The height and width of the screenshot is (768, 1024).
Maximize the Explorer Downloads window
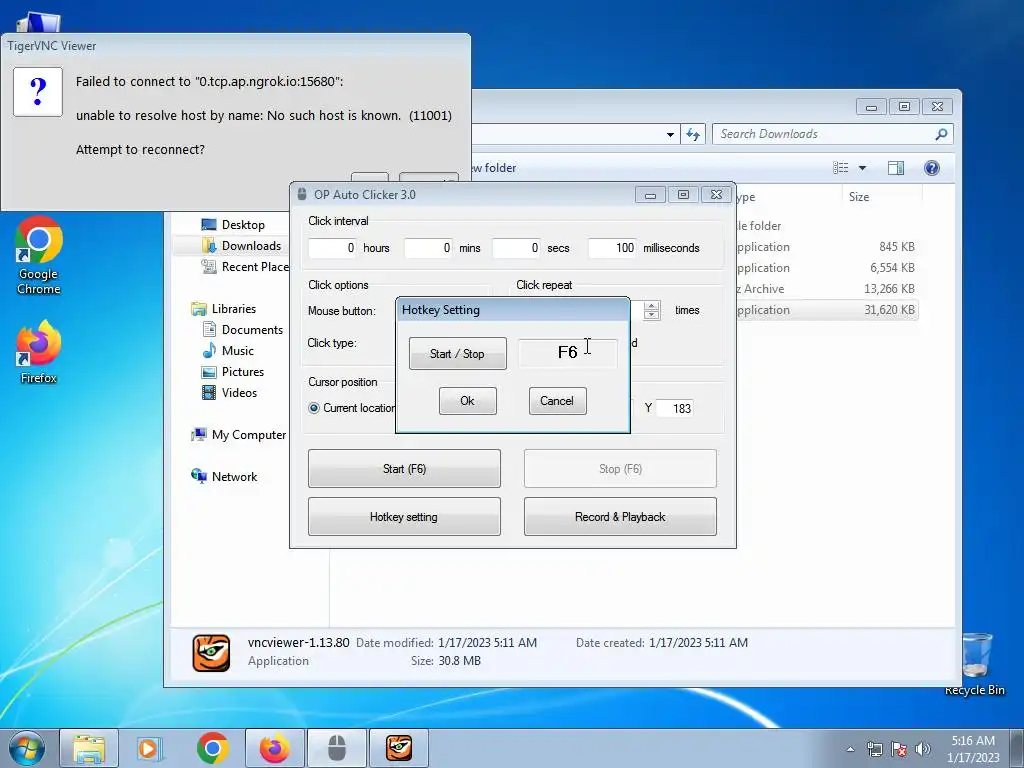click(x=904, y=106)
